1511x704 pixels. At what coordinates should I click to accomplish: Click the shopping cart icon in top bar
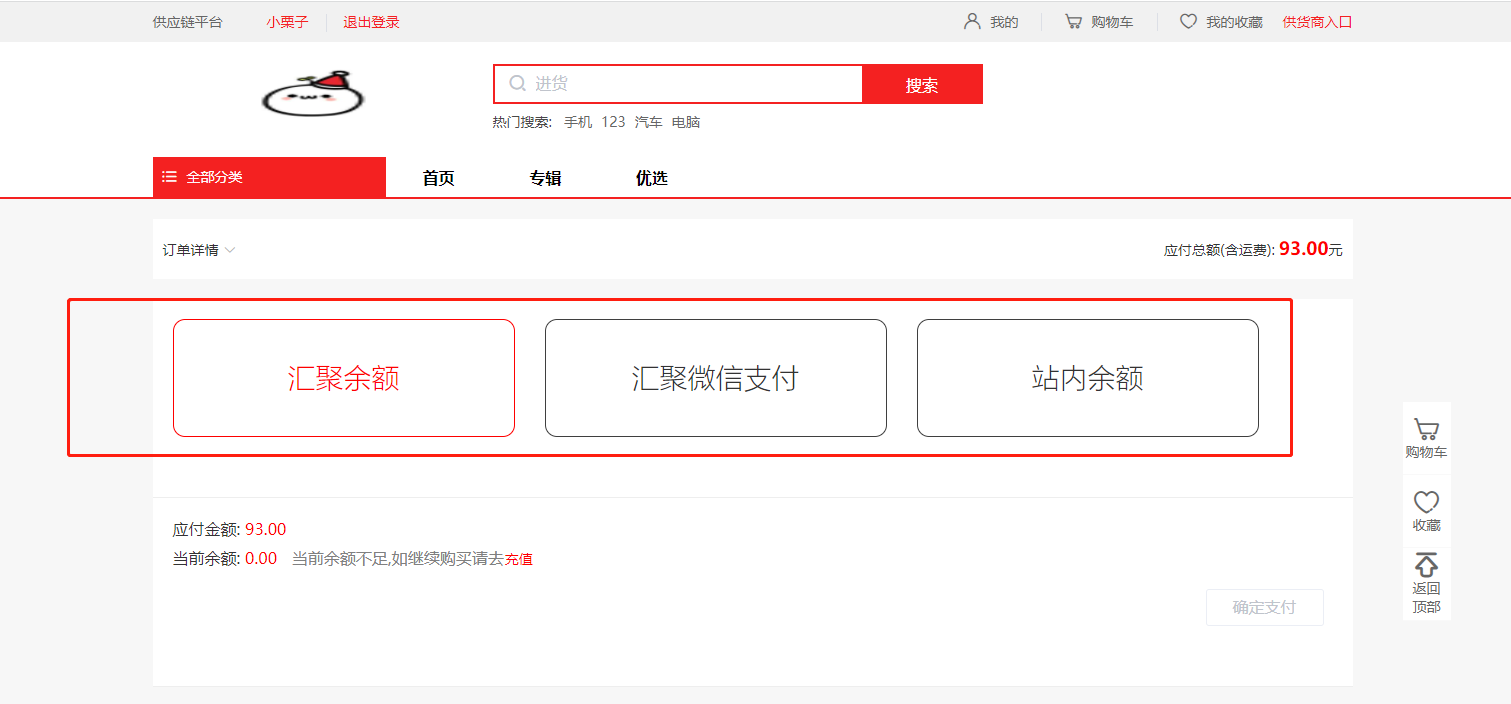click(1073, 21)
